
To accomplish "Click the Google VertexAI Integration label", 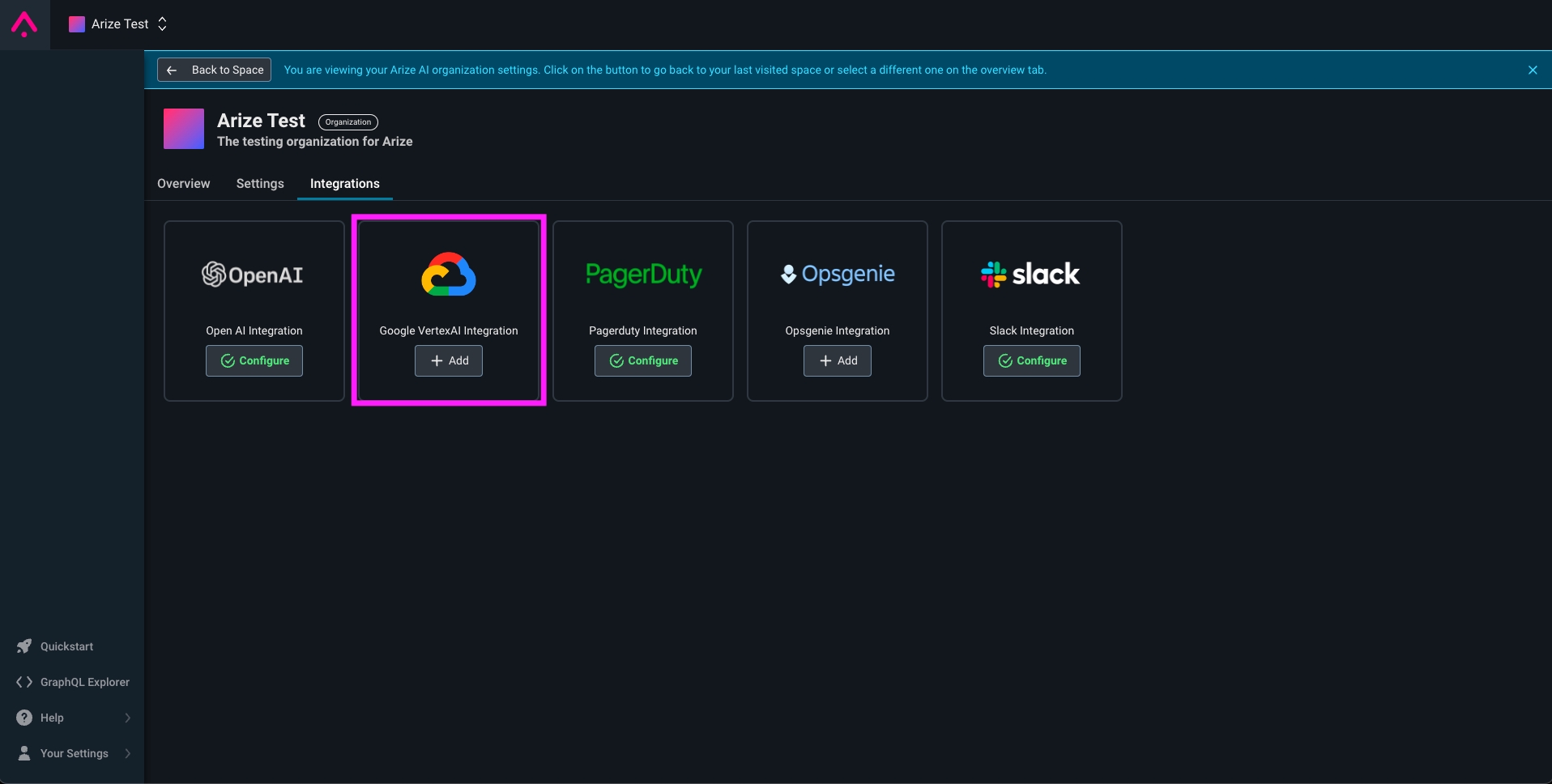I will [x=449, y=331].
